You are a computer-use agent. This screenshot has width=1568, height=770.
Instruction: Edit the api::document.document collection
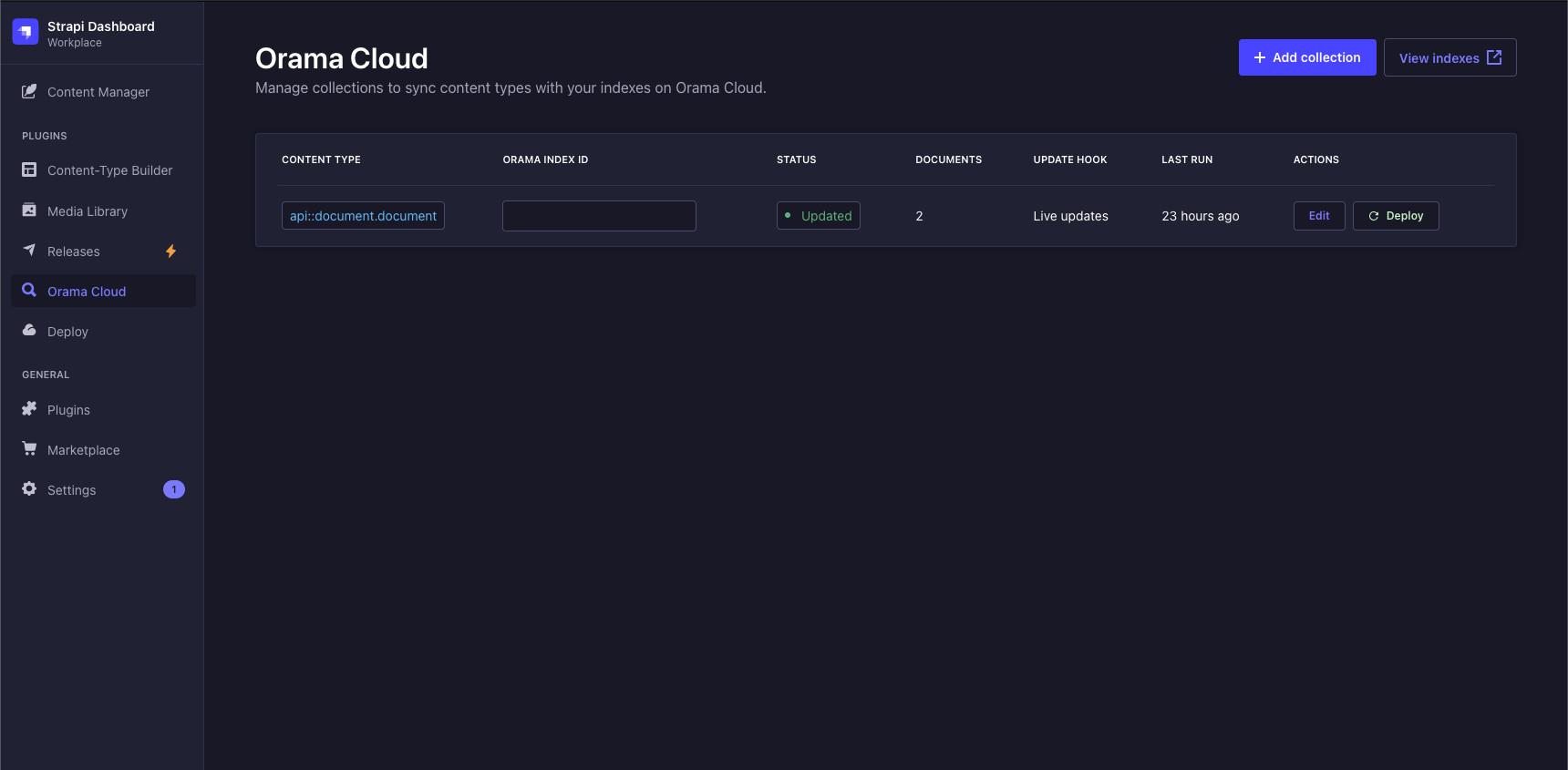tap(1319, 216)
